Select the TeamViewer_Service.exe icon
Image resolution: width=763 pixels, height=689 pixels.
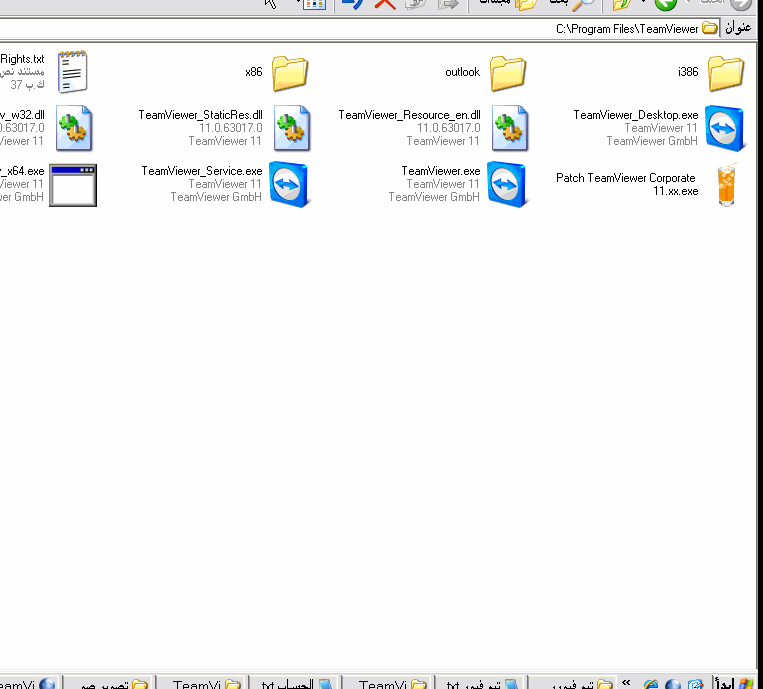tap(289, 184)
